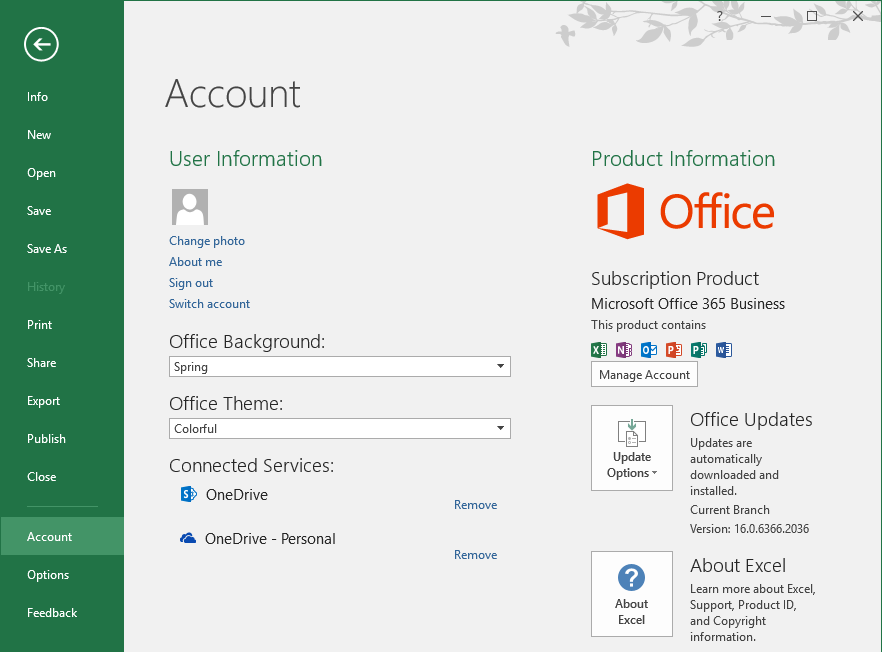Click the Excel app icon under product contains
Viewport: 882px width, 652px height.
click(x=599, y=350)
